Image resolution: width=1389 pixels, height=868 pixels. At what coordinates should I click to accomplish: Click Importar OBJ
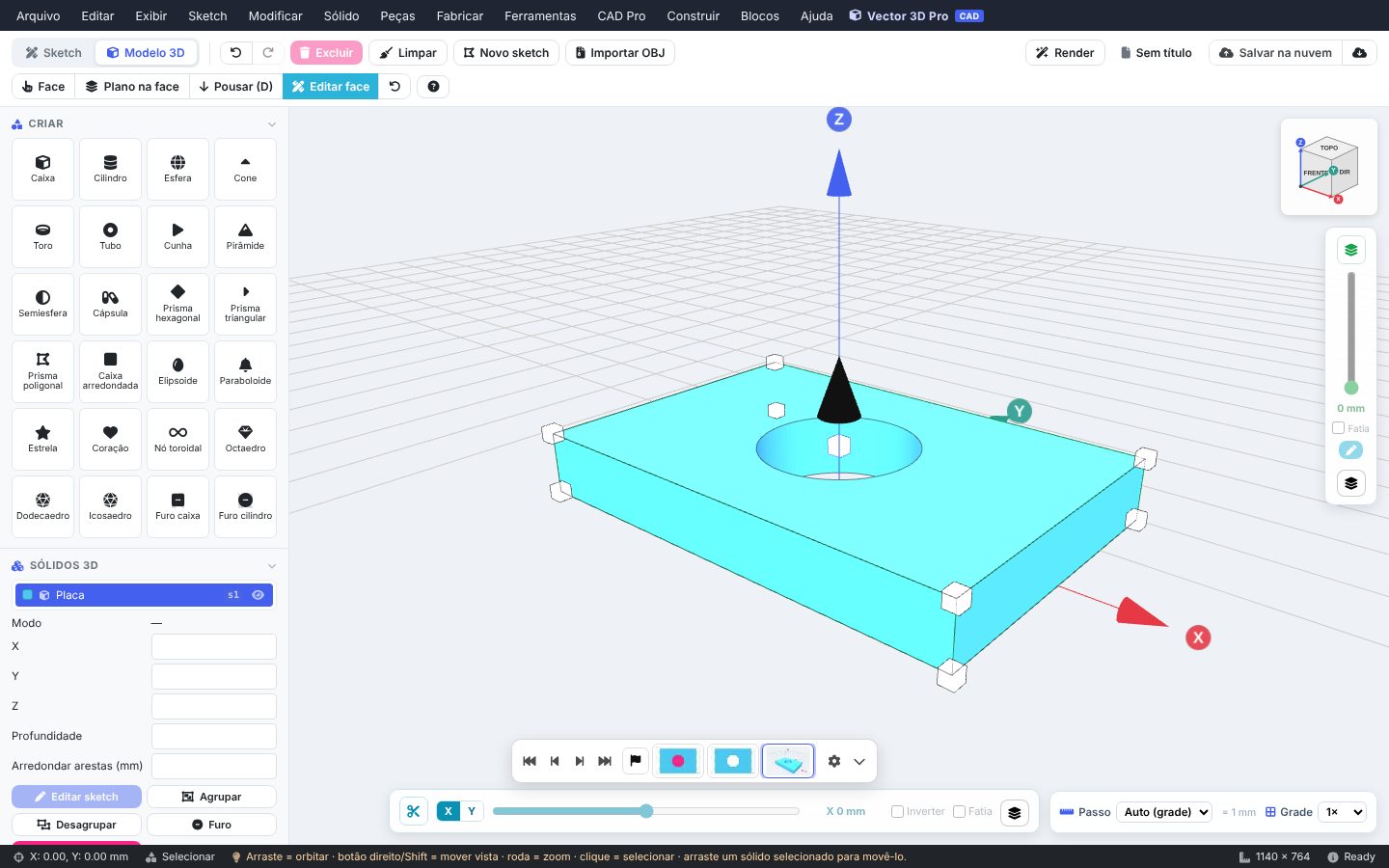(x=619, y=53)
